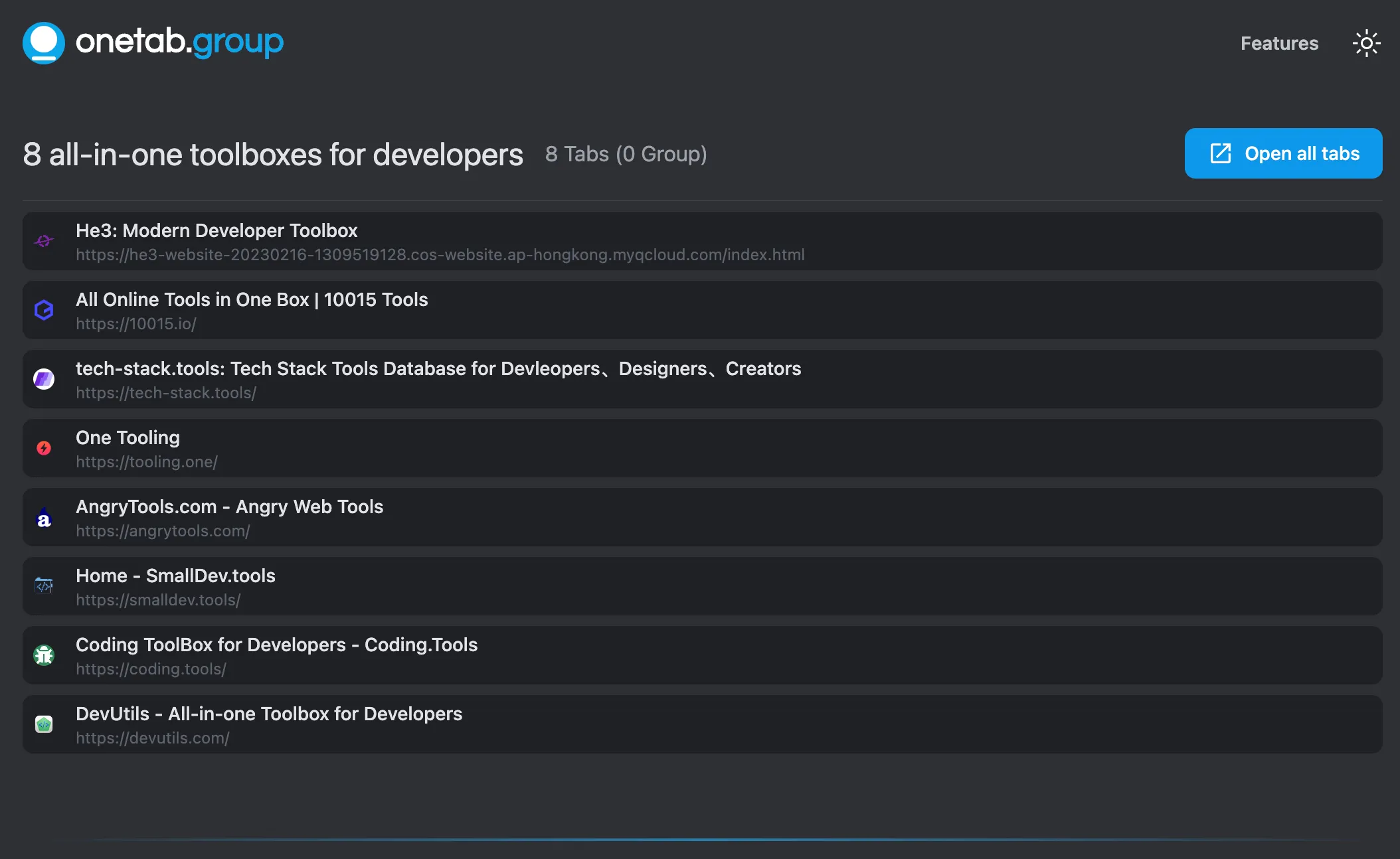Click the DevUtils green favicon

(x=44, y=724)
